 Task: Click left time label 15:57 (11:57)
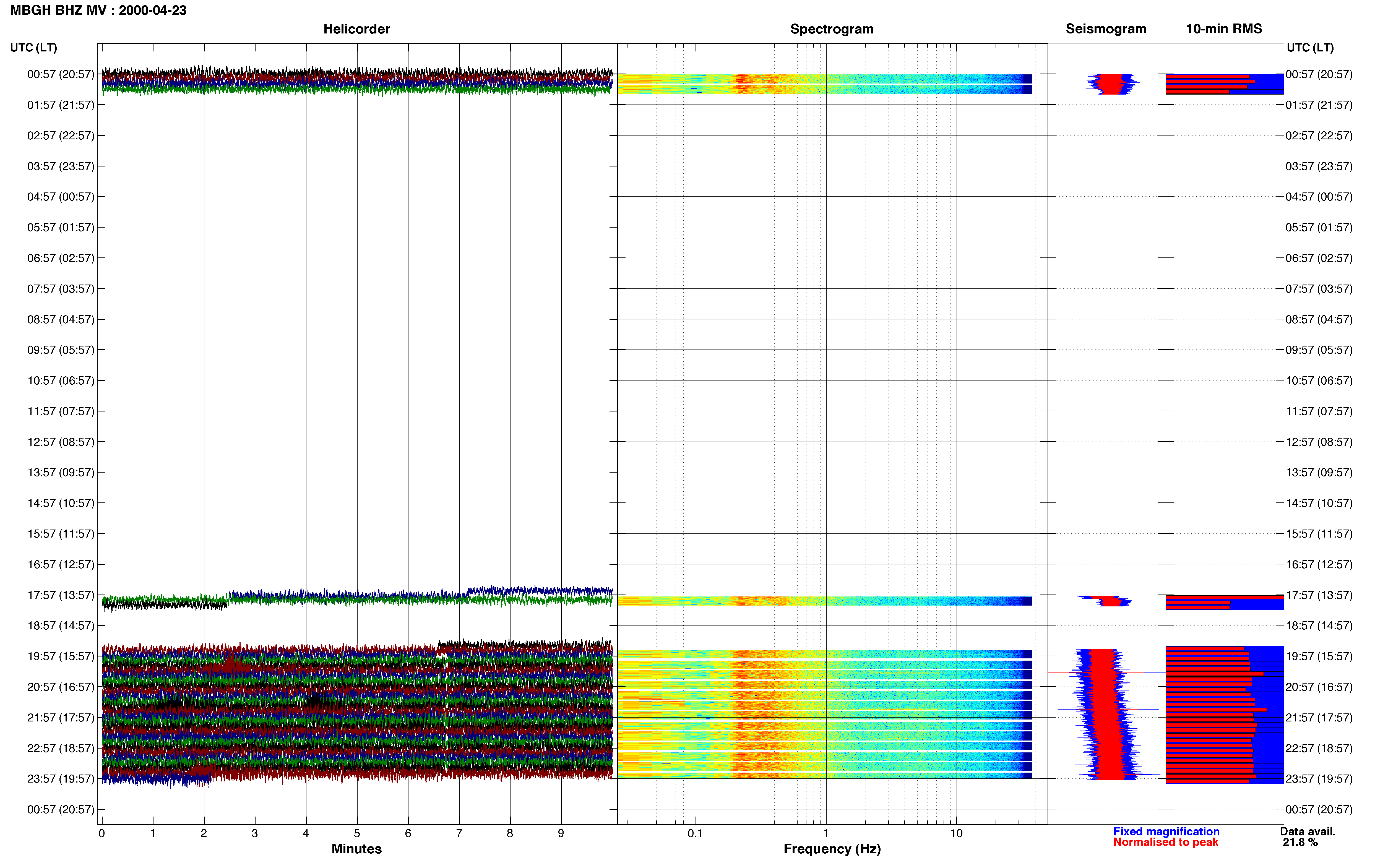[x=61, y=534]
